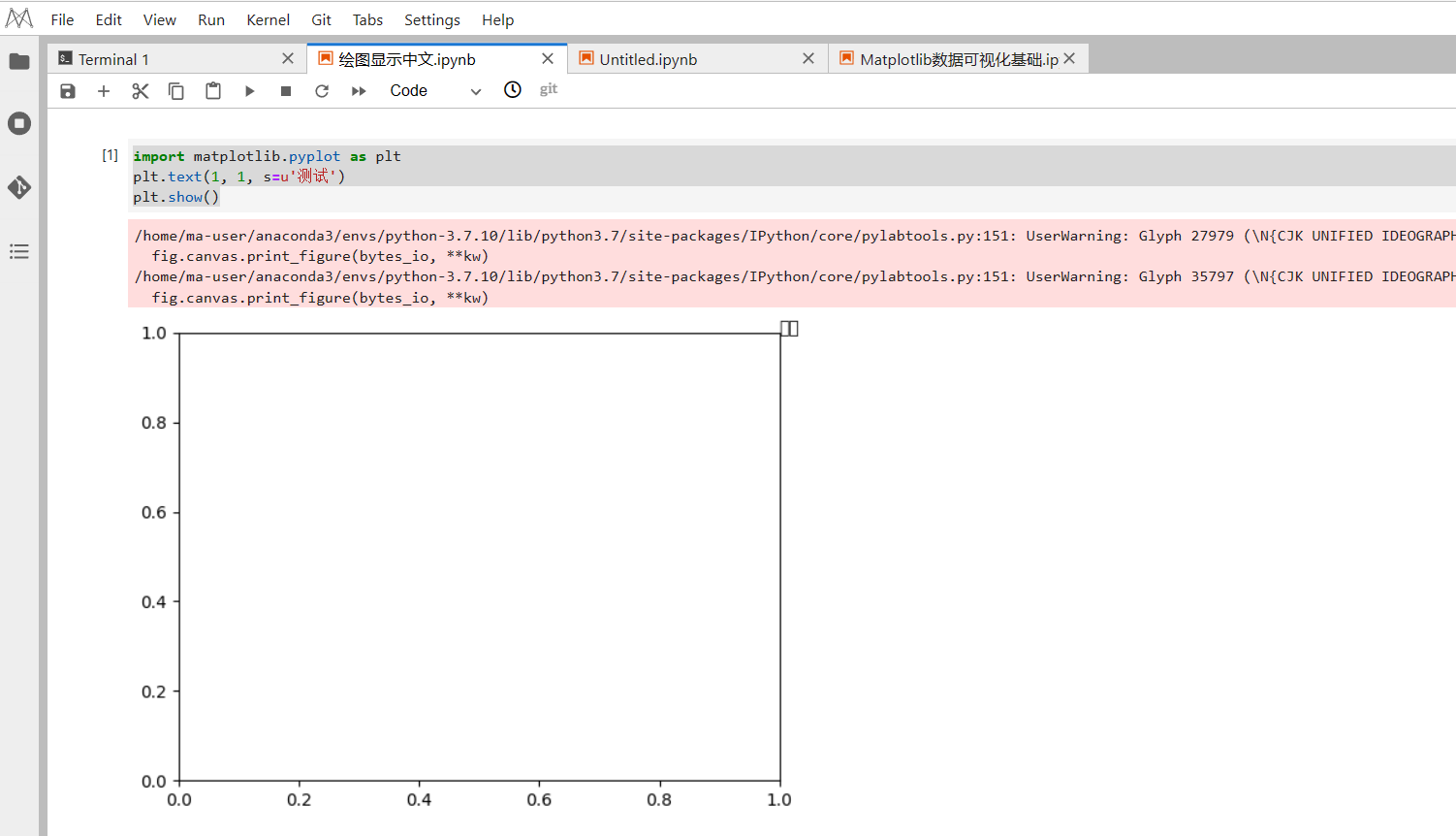The width and height of the screenshot is (1456, 836).
Task: Open the Tabs menu
Action: click(x=367, y=19)
